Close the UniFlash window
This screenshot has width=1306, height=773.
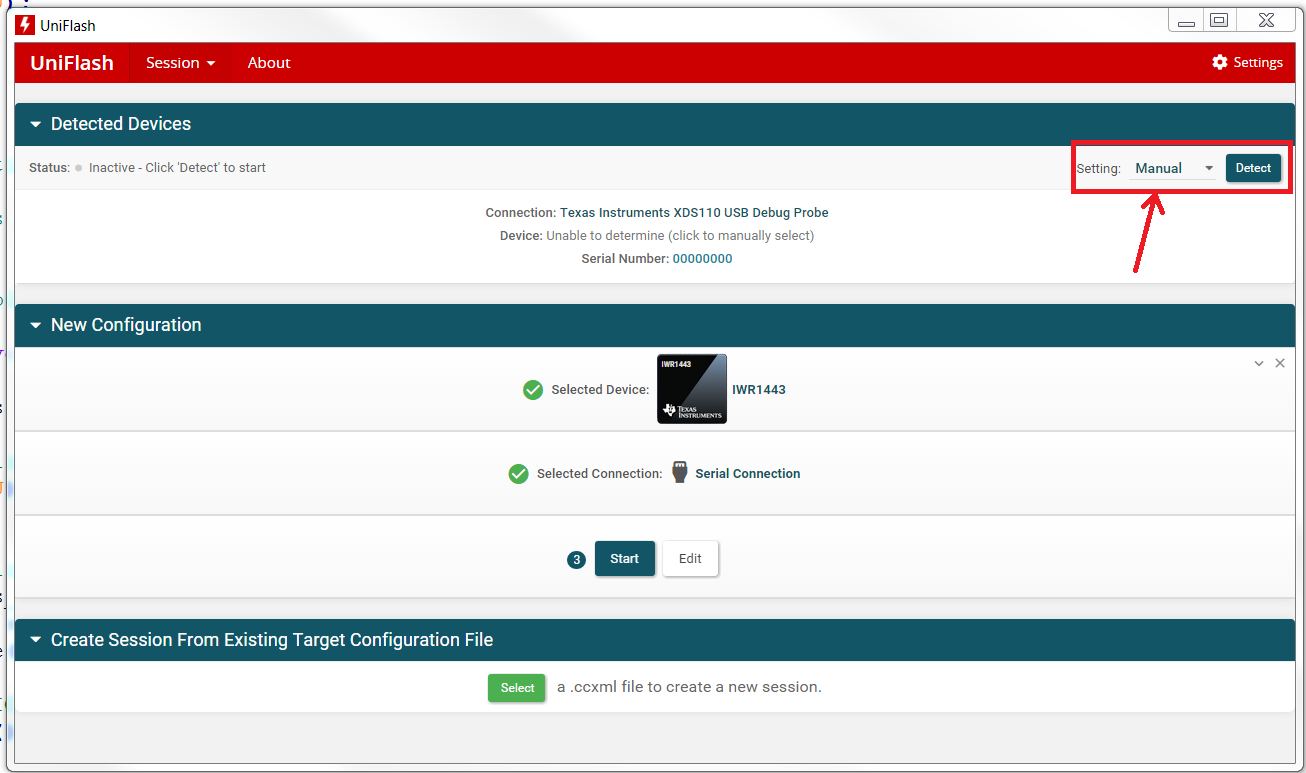pos(1266,20)
